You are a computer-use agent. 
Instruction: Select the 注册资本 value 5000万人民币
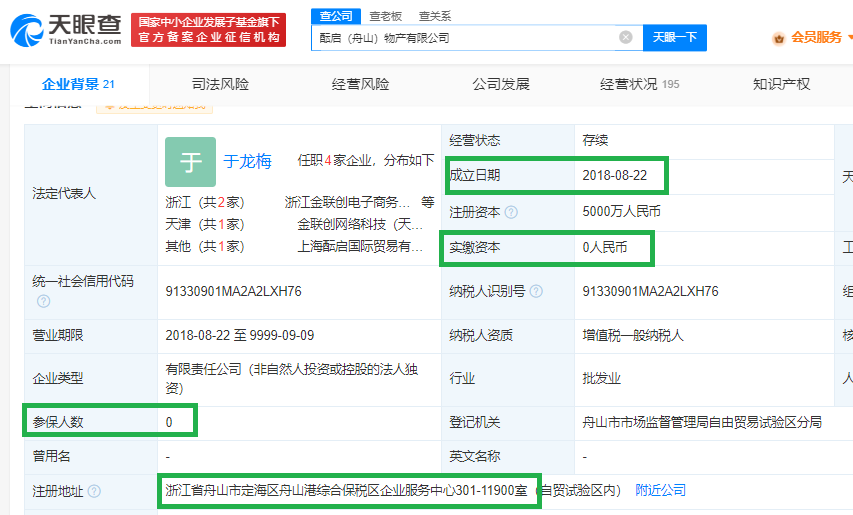(x=621, y=212)
